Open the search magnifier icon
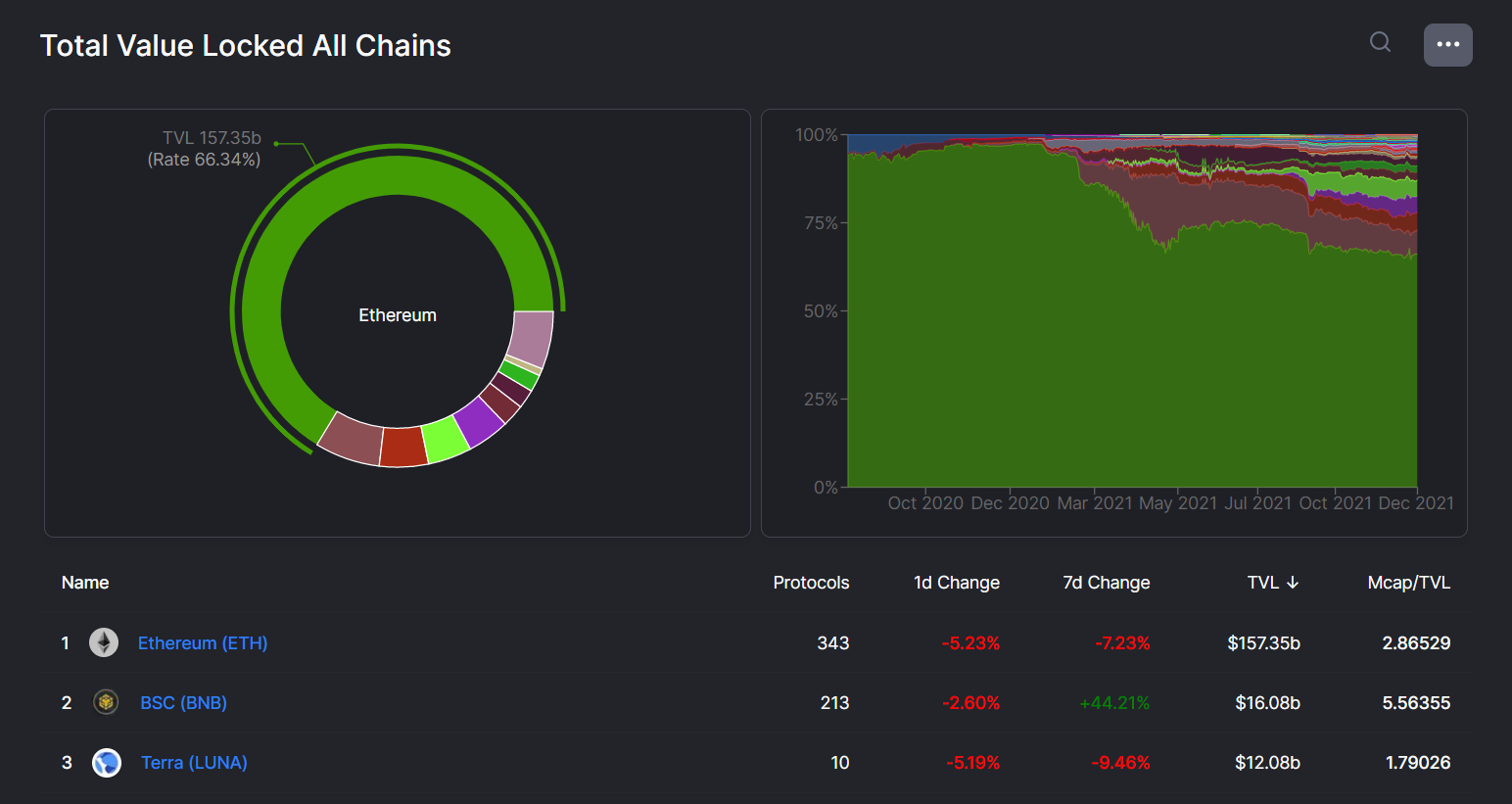1512x804 pixels. [1380, 42]
